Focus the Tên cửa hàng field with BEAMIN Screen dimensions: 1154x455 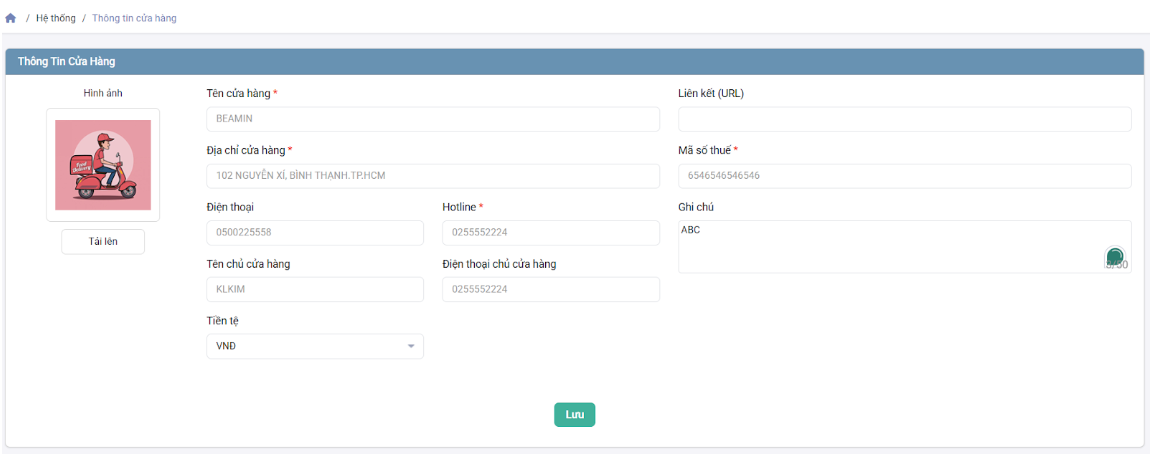coord(432,119)
